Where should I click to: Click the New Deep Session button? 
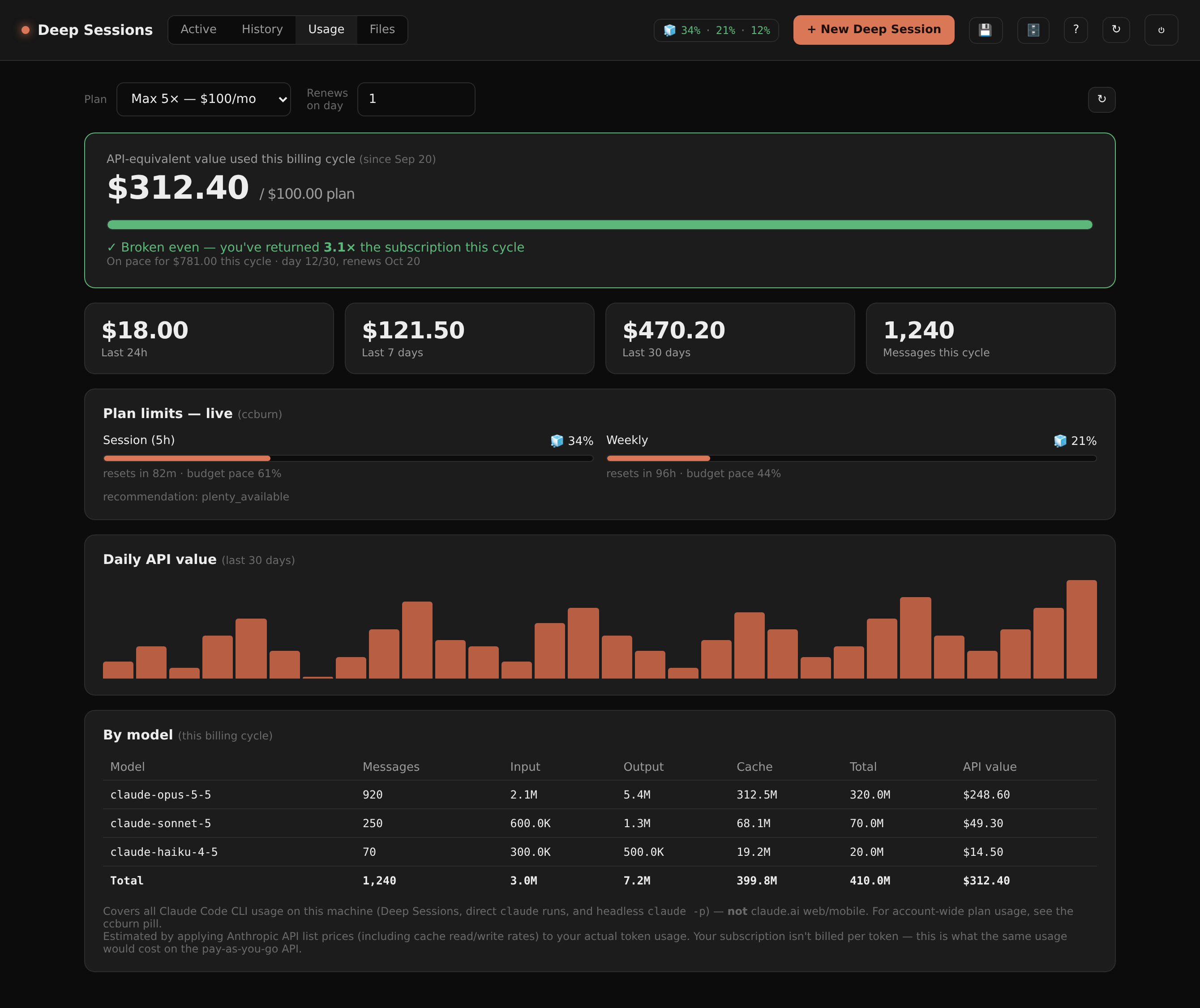(x=873, y=30)
